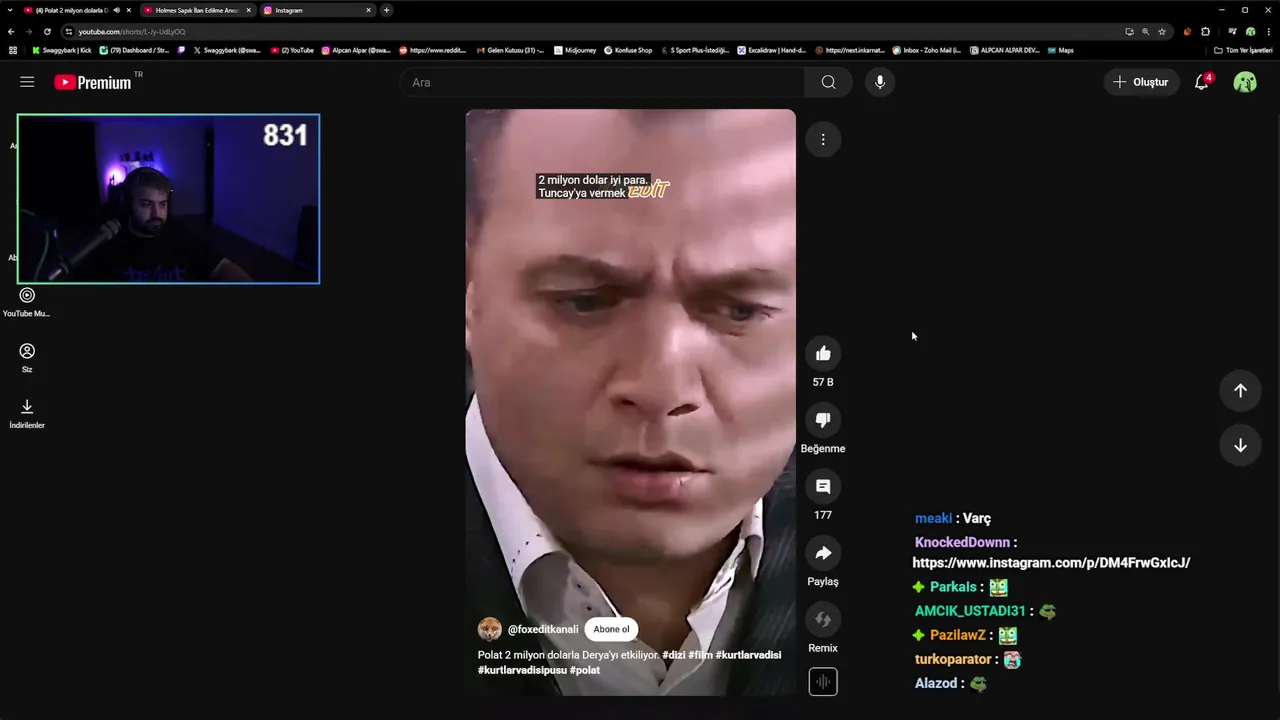Viewport: 1280px width, 720px height.
Task: Open YouTube Music in sidebar
Action: coord(27,303)
